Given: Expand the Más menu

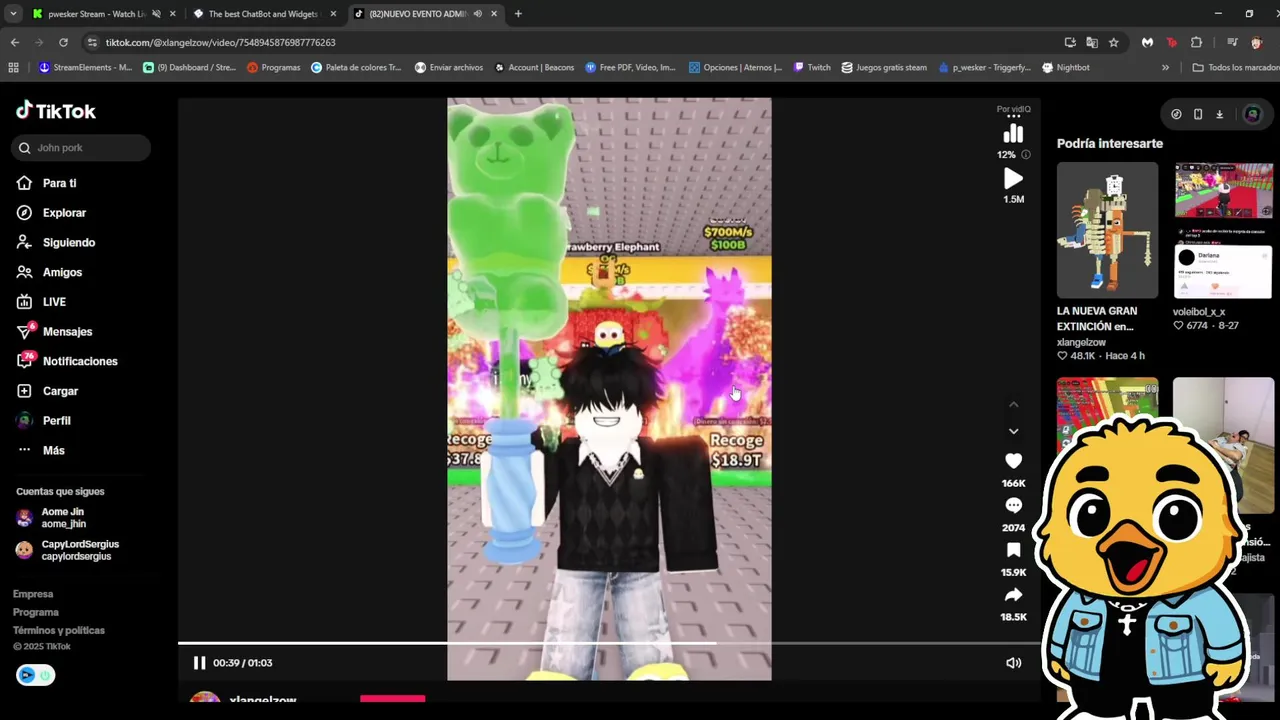Looking at the screenshot, I should 53,451.
